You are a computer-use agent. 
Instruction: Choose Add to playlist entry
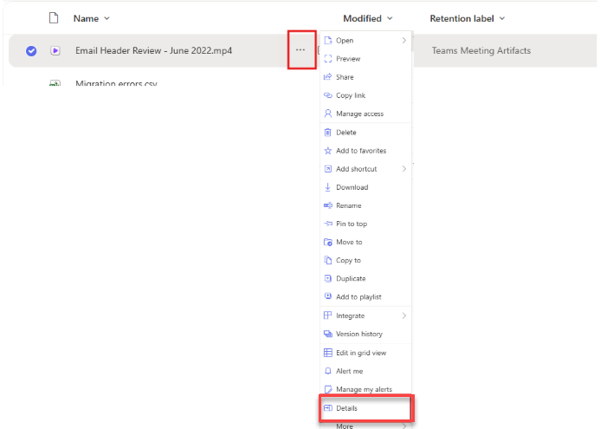tap(365, 297)
